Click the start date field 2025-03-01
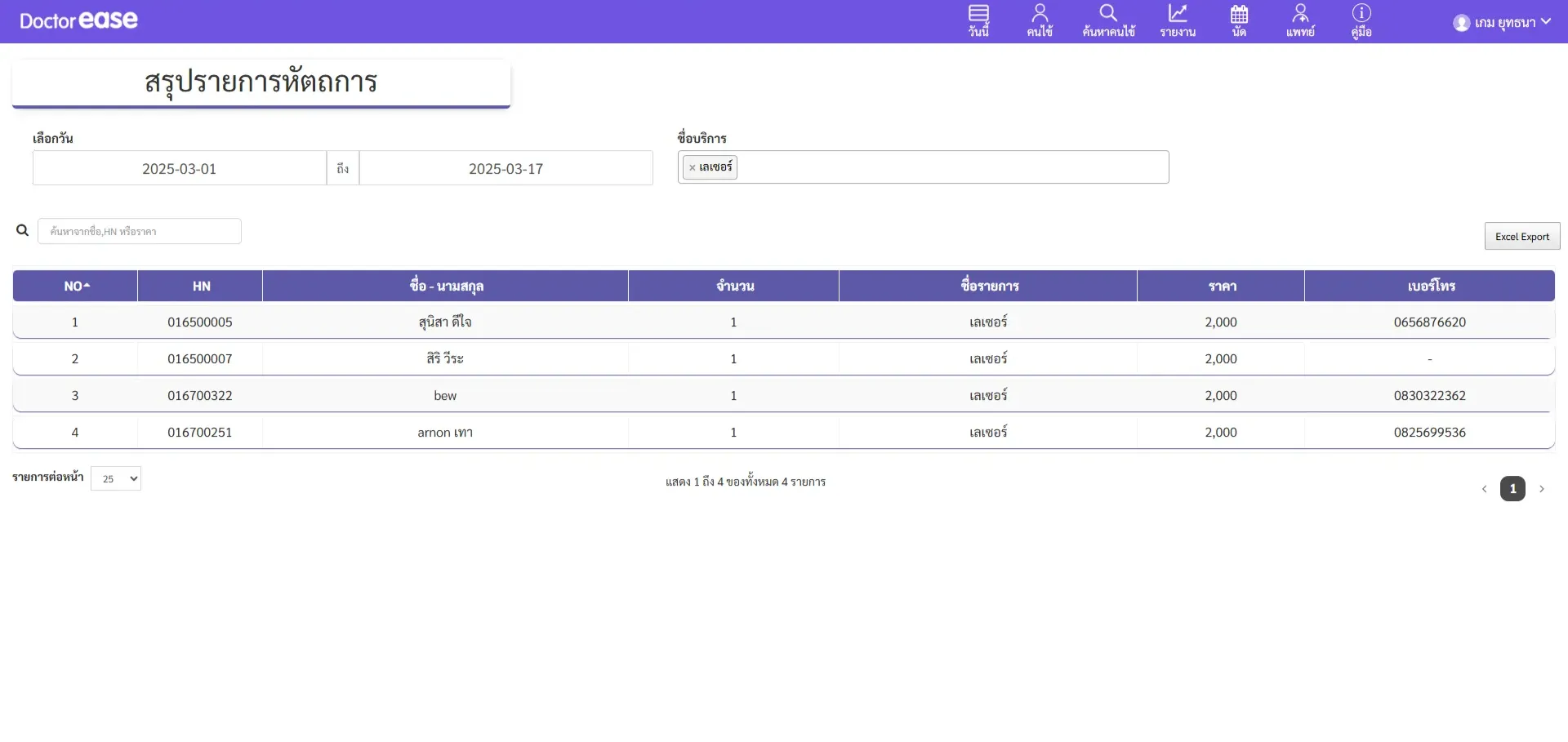Screen dimensions: 1568x742 pyautogui.click(x=180, y=169)
